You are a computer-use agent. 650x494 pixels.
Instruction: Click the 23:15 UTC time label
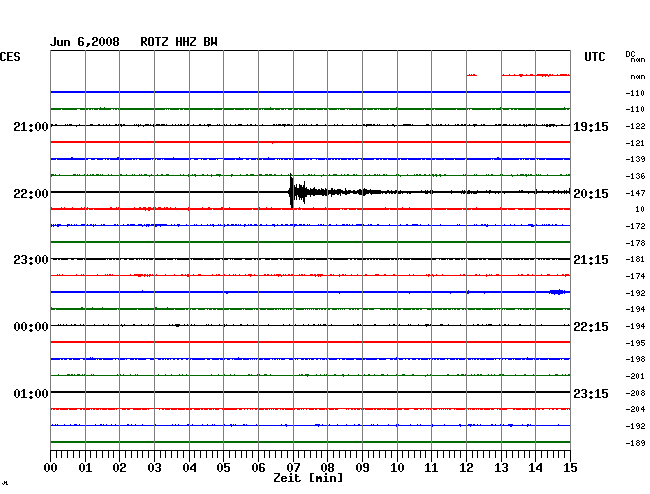pos(591,393)
